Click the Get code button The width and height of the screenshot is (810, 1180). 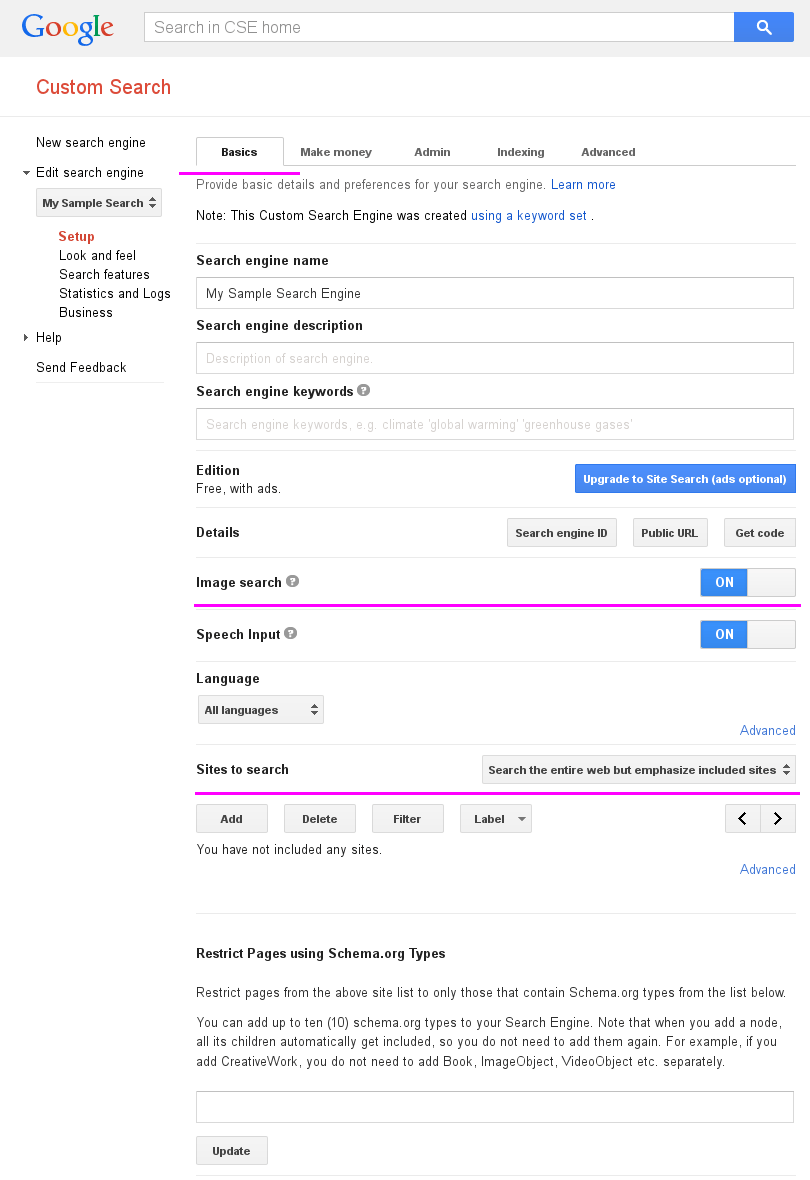tap(759, 533)
